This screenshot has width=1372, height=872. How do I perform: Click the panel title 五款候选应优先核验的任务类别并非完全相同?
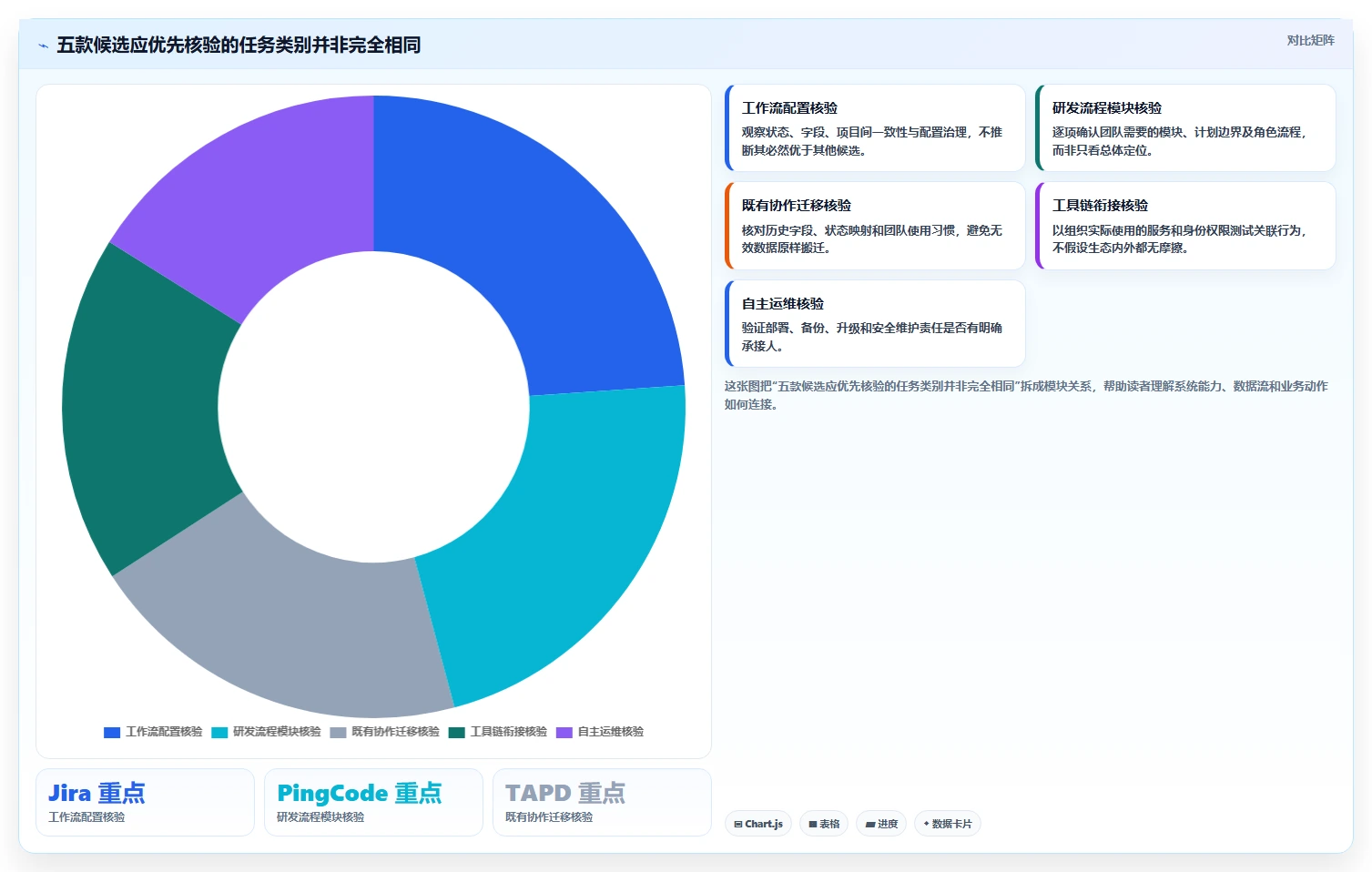click(239, 46)
